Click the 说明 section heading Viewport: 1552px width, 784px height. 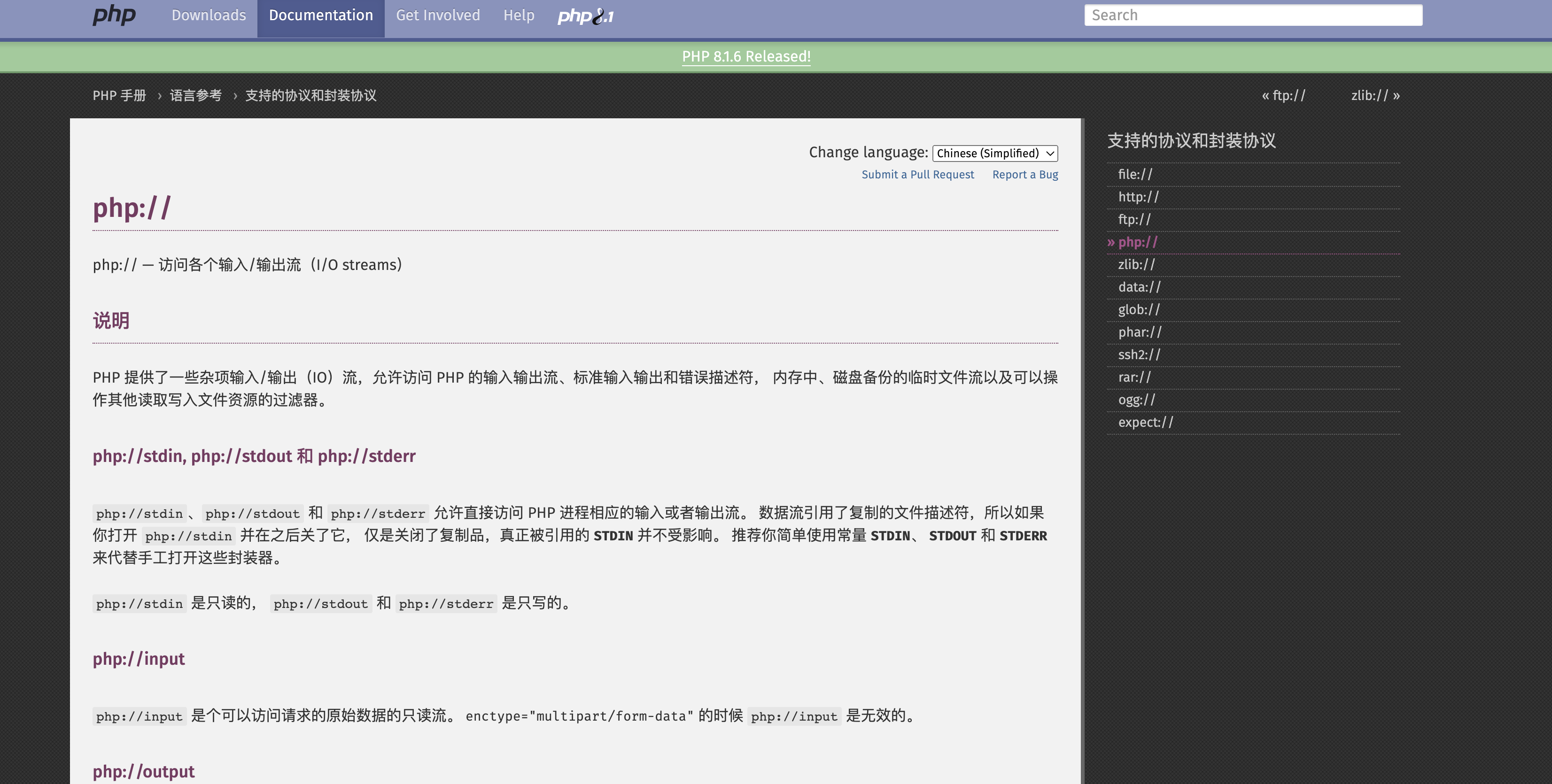tap(111, 320)
